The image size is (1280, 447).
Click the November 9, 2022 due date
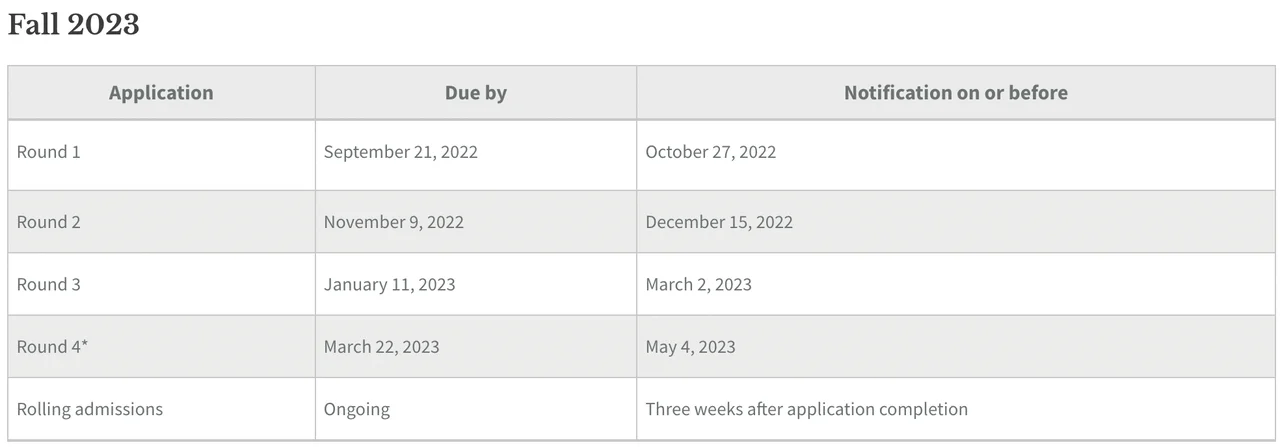click(393, 222)
